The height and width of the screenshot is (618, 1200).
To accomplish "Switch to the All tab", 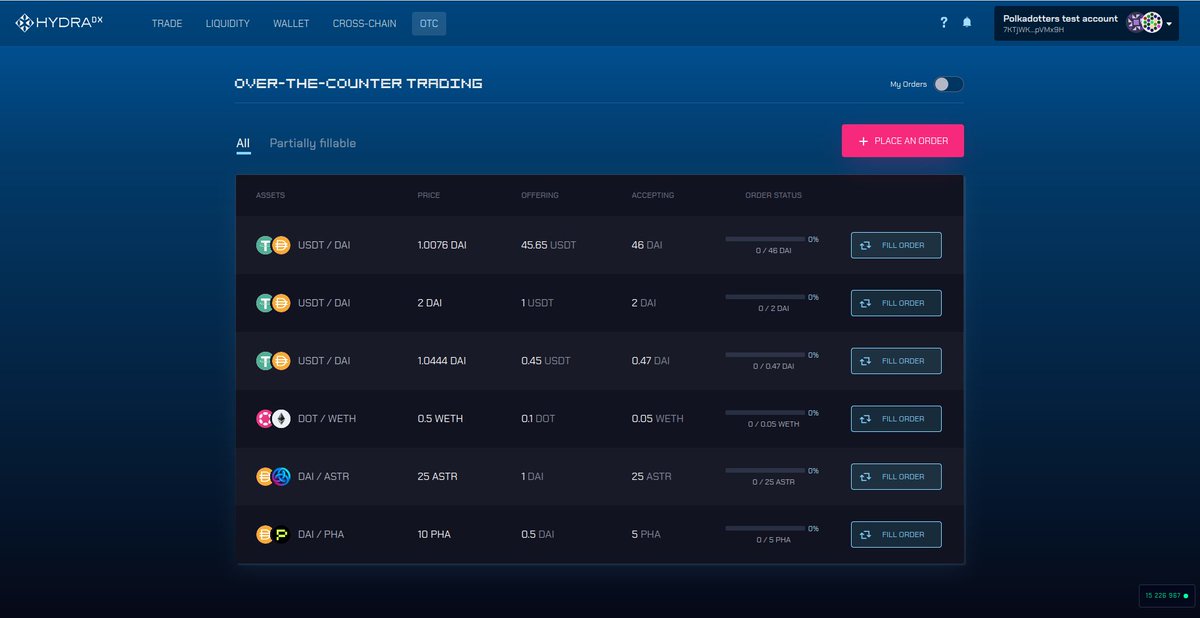I will [243, 144].
